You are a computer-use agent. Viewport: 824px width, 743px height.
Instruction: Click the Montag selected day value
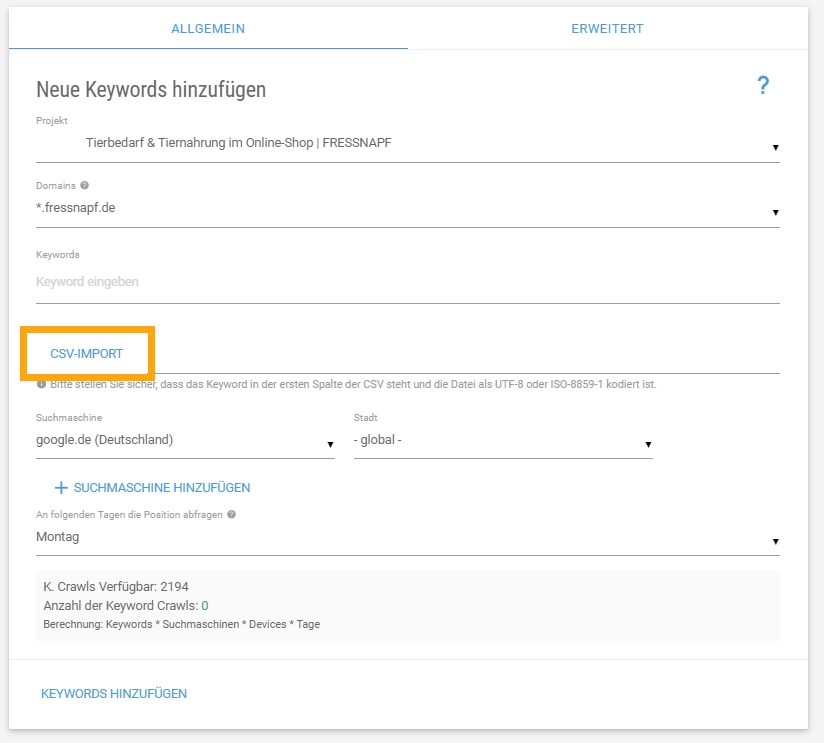click(x=58, y=537)
